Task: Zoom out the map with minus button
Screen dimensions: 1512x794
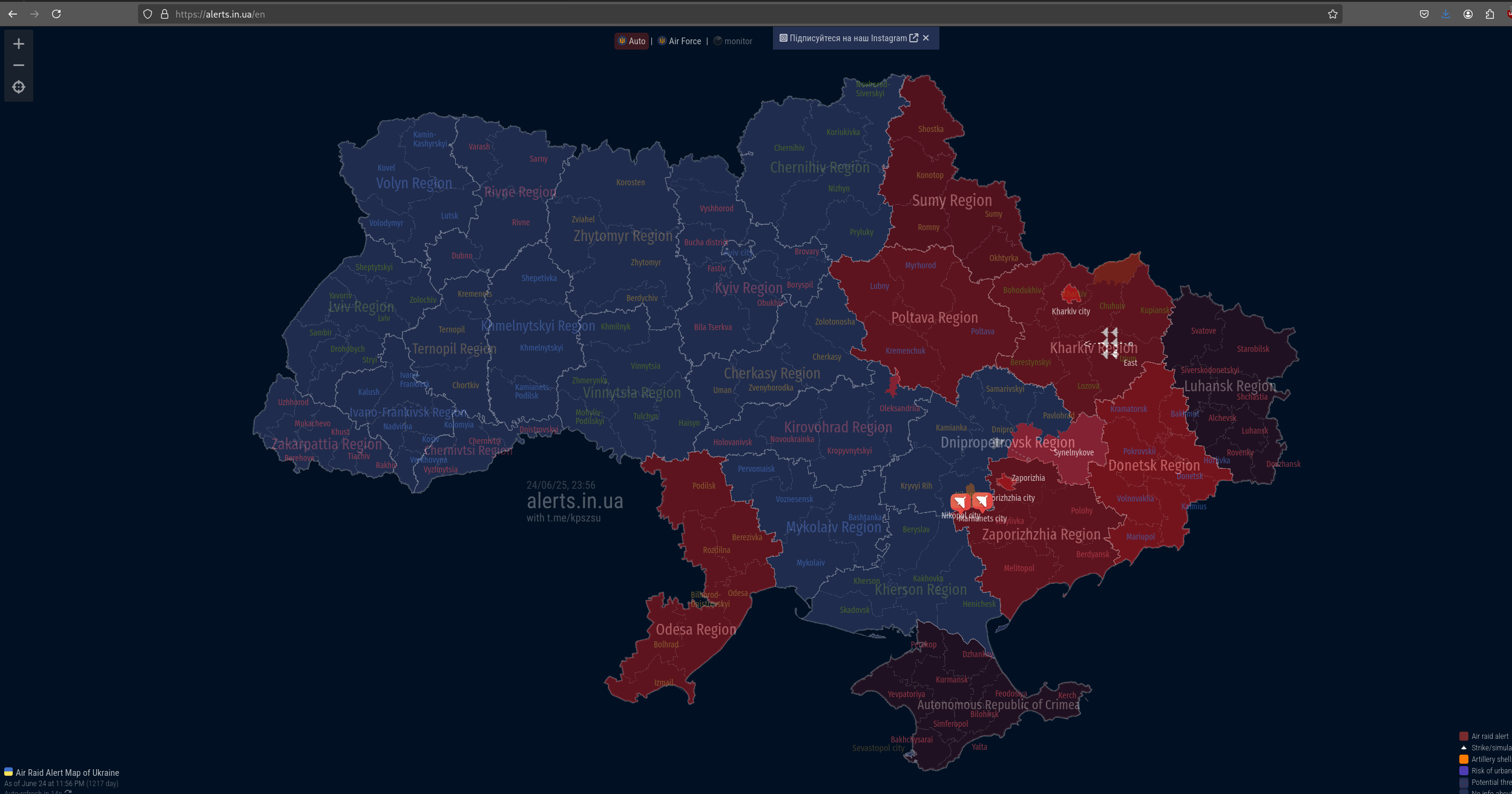Action: tap(19, 65)
